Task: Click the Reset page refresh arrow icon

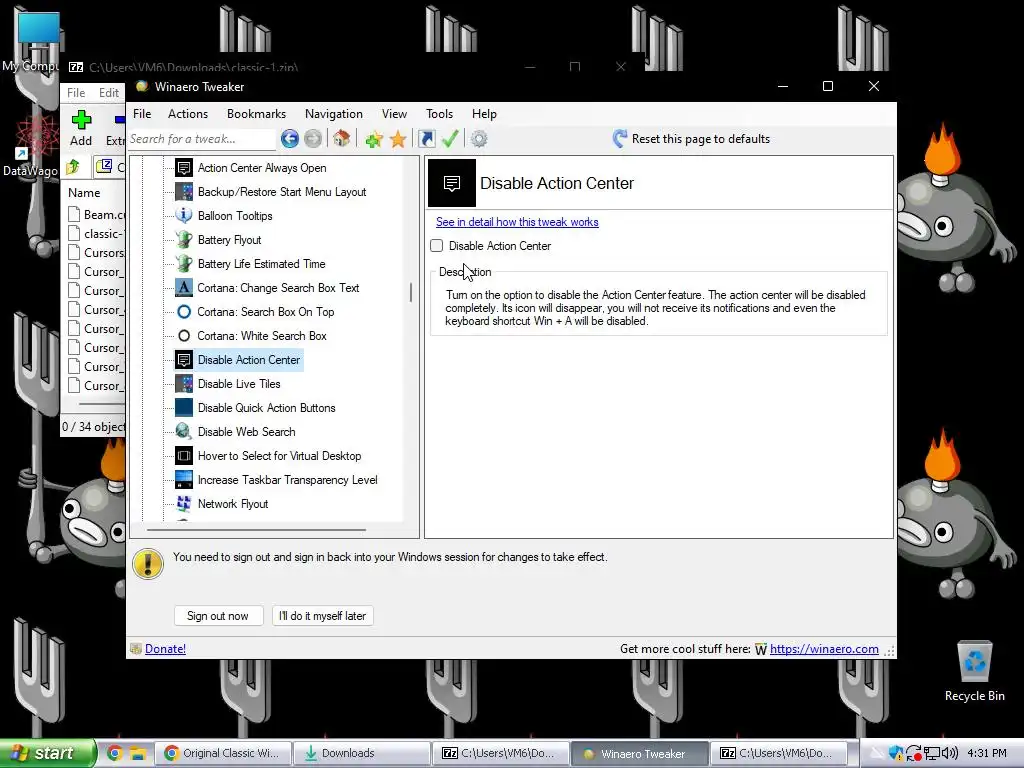Action: pyautogui.click(x=620, y=138)
